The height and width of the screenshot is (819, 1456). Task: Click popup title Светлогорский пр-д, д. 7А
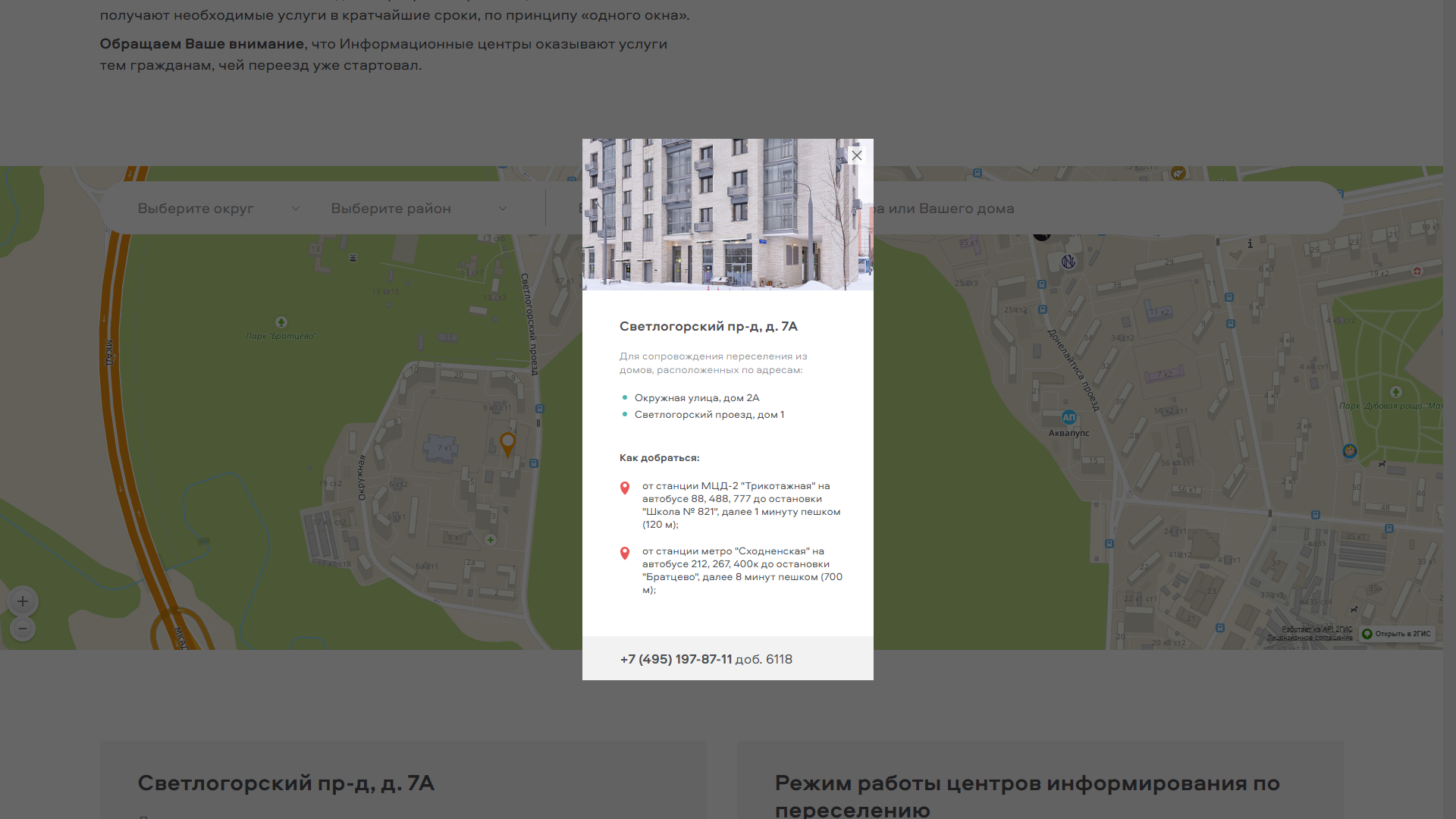point(708,327)
